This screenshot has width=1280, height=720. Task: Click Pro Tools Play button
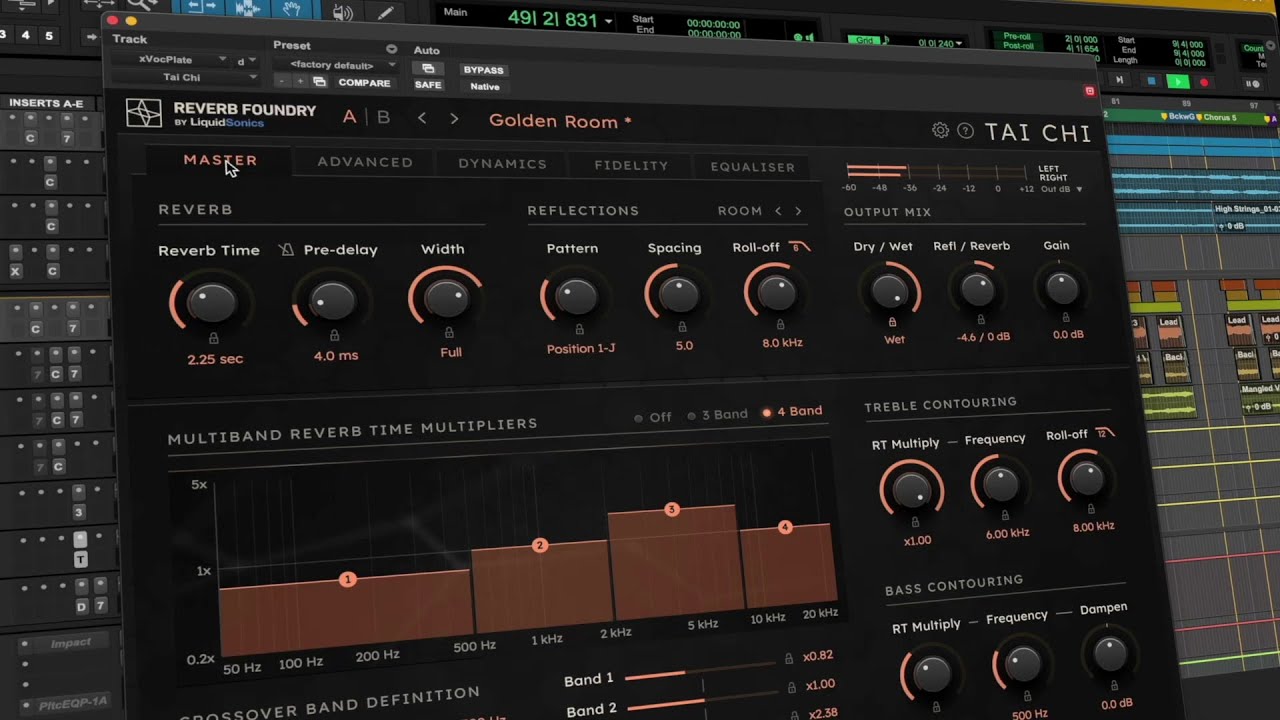[x=1177, y=82]
